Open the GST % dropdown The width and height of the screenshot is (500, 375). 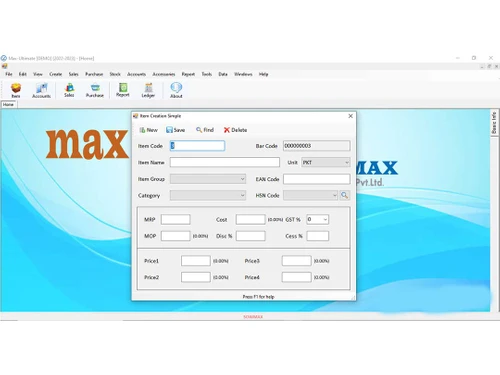point(317,219)
